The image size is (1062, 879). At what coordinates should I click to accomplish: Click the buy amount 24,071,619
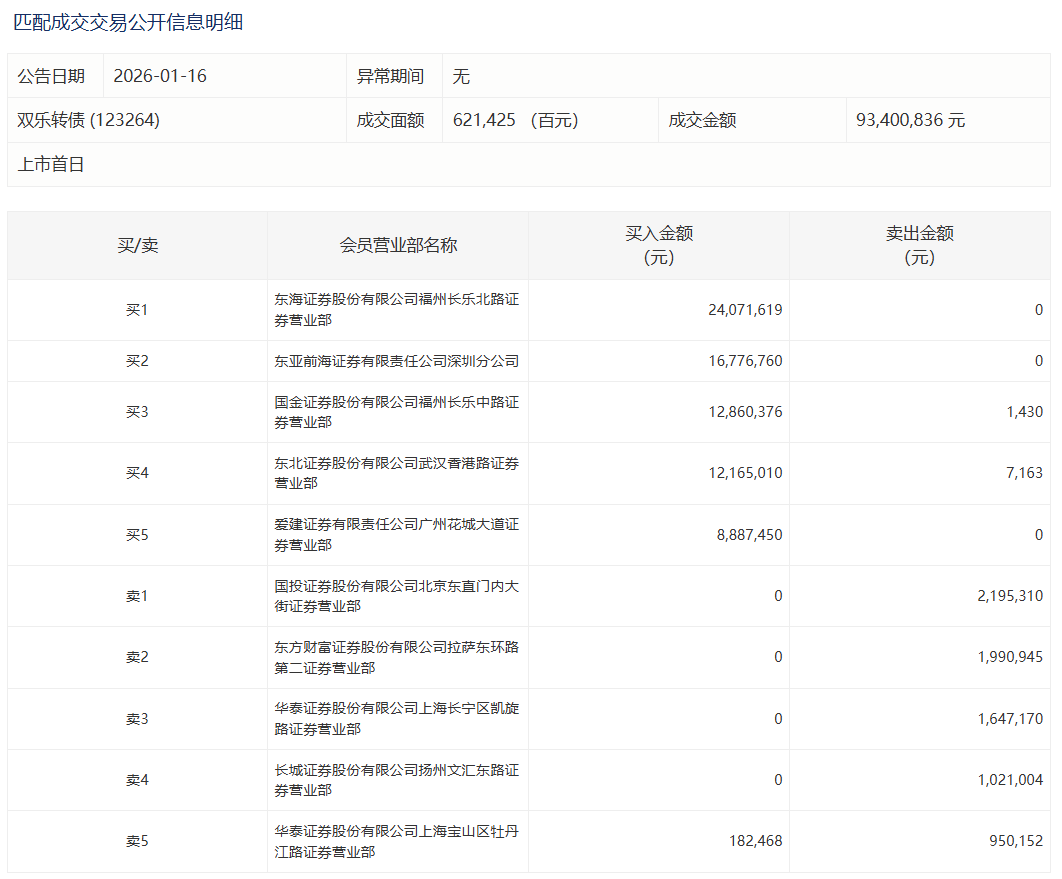coord(744,310)
